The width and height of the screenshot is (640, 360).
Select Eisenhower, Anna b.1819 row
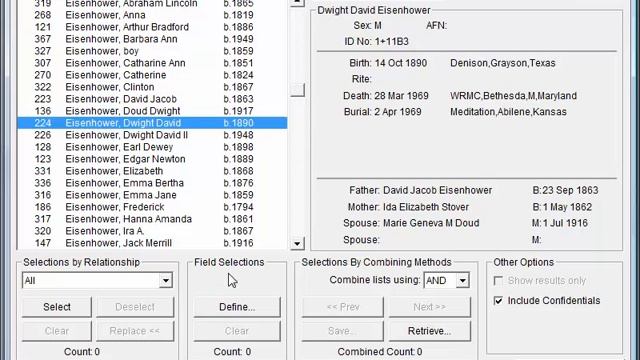[x=152, y=15]
